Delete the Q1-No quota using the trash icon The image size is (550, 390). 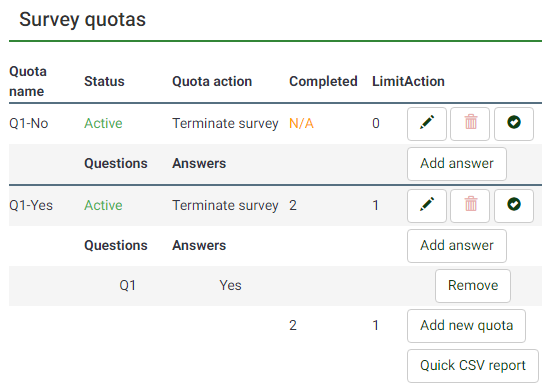pyautogui.click(x=470, y=124)
